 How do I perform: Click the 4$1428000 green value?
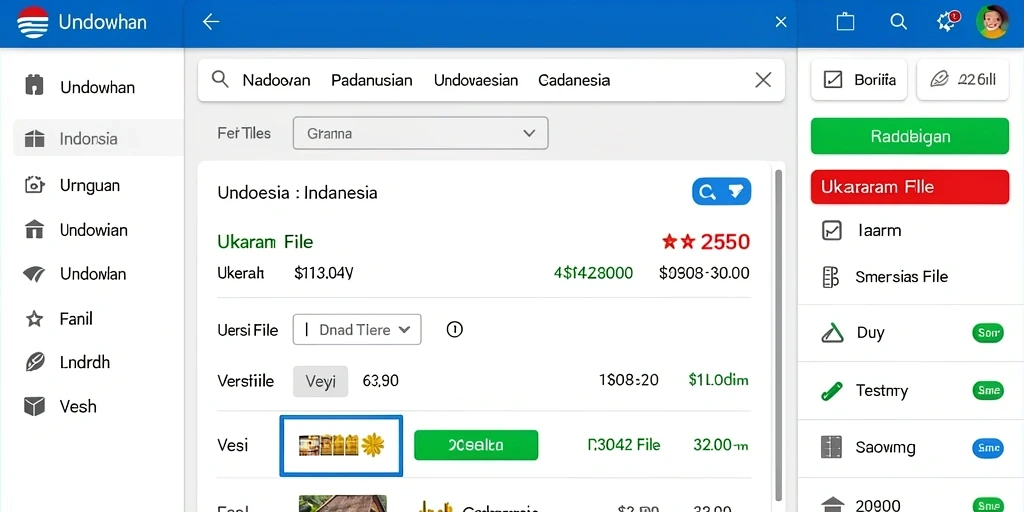[593, 273]
